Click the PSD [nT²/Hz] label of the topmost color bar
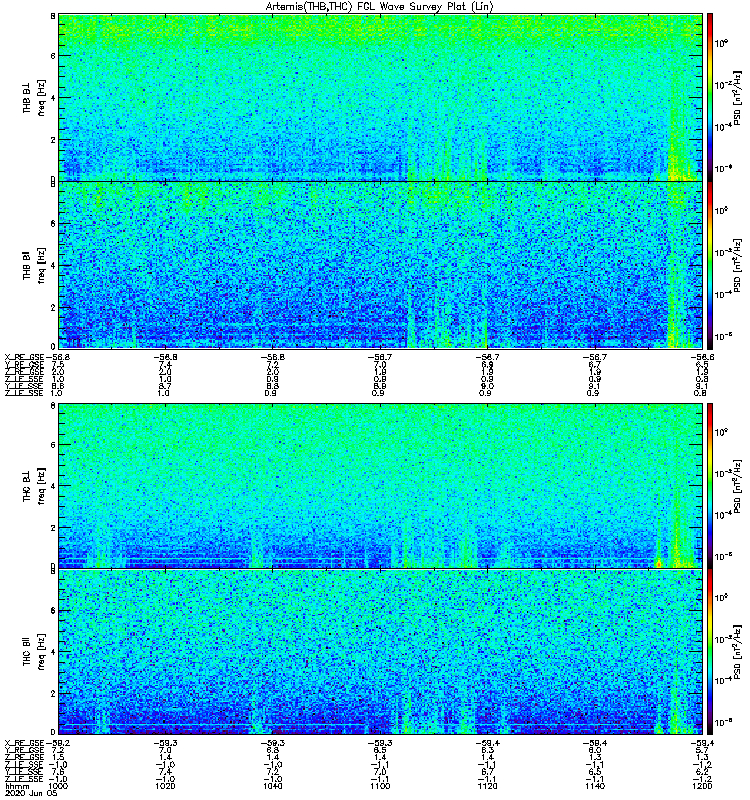This screenshot has width=750, height=800. pos(737,97)
